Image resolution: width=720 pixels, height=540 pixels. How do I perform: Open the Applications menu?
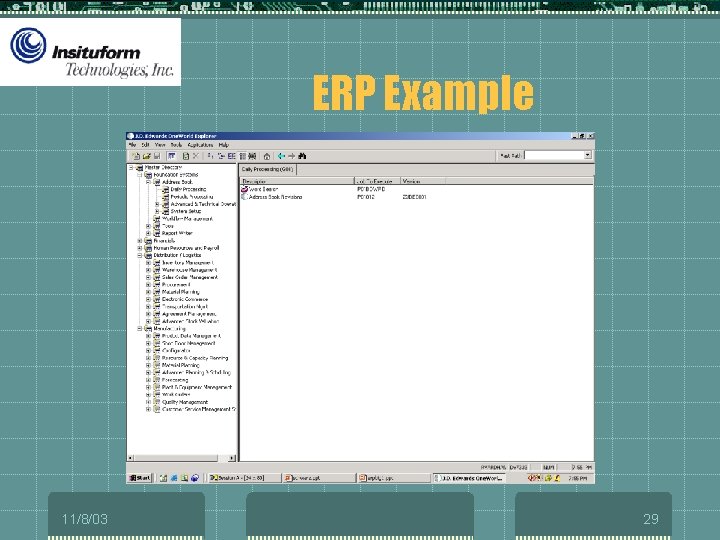pyautogui.click(x=200, y=145)
